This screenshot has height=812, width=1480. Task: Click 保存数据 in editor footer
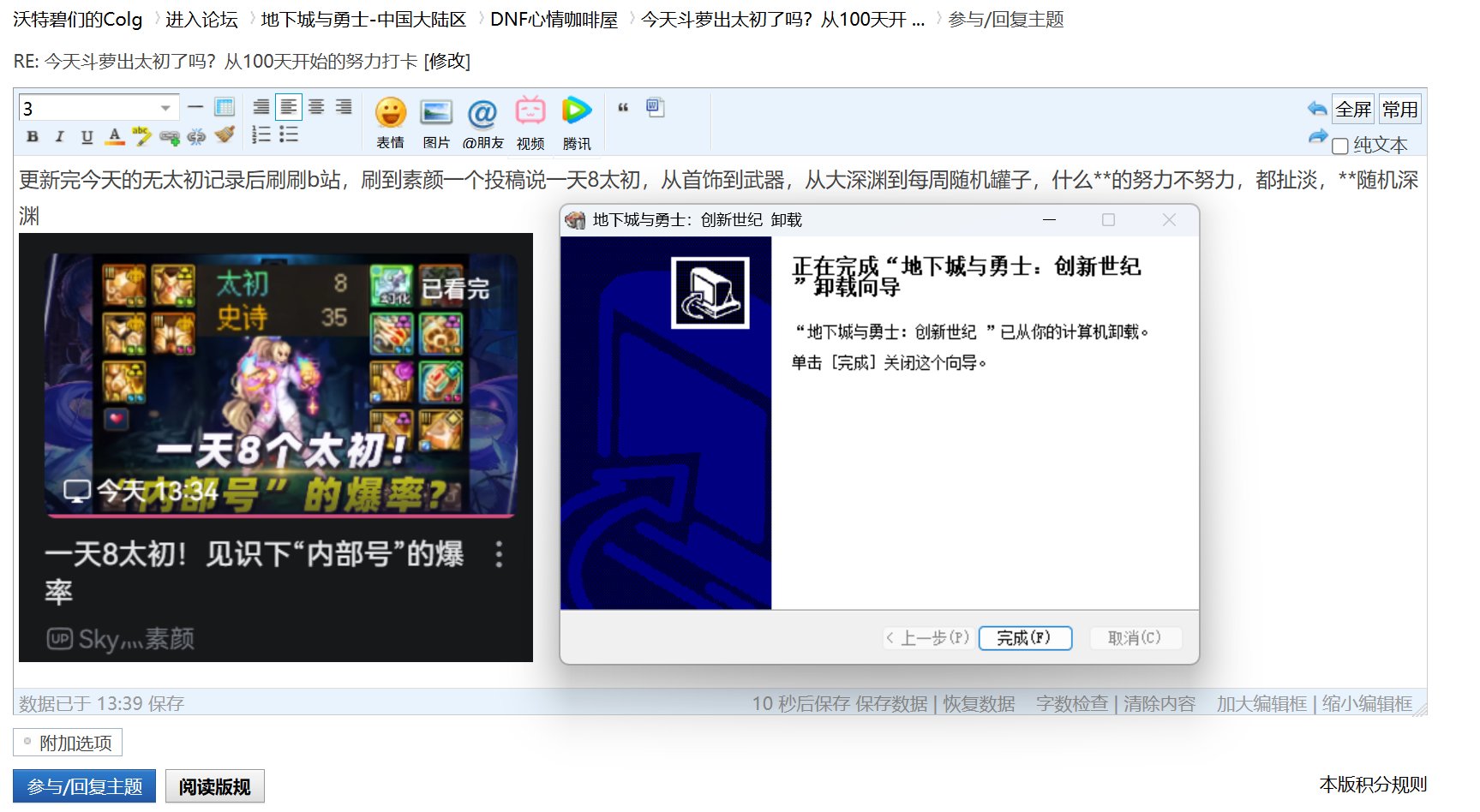pos(891,703)
